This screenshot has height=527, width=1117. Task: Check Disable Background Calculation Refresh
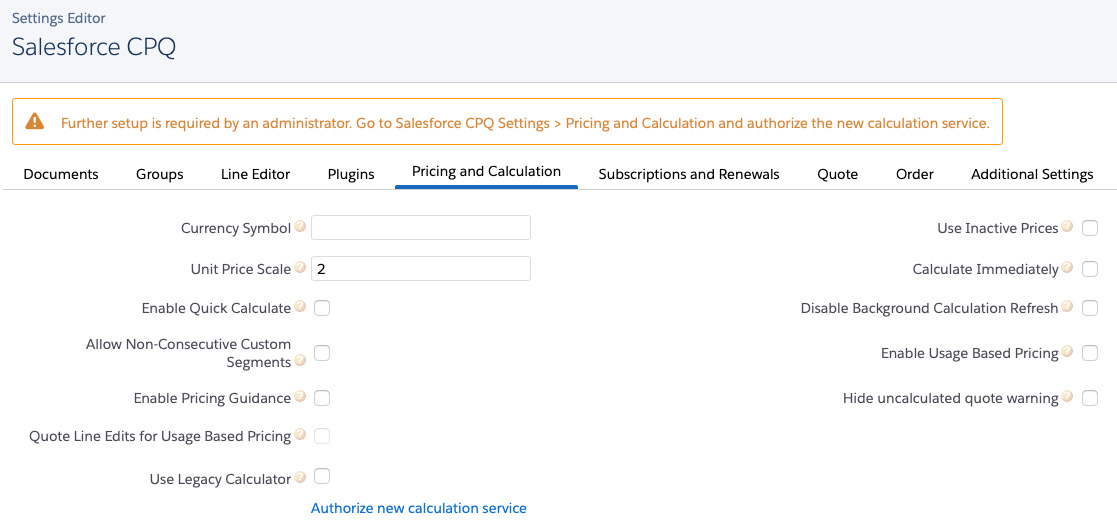pyautogui.click(x=1089, y=308)
